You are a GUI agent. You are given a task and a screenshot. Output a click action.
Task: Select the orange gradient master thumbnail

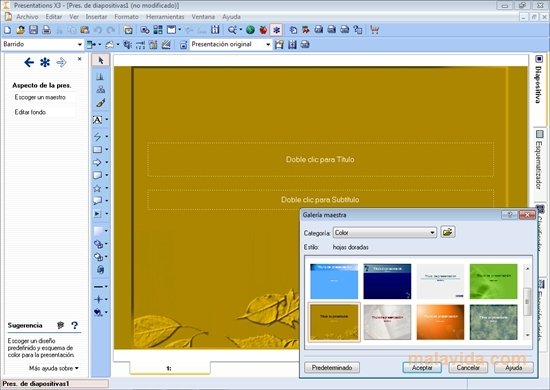point(440,322)
